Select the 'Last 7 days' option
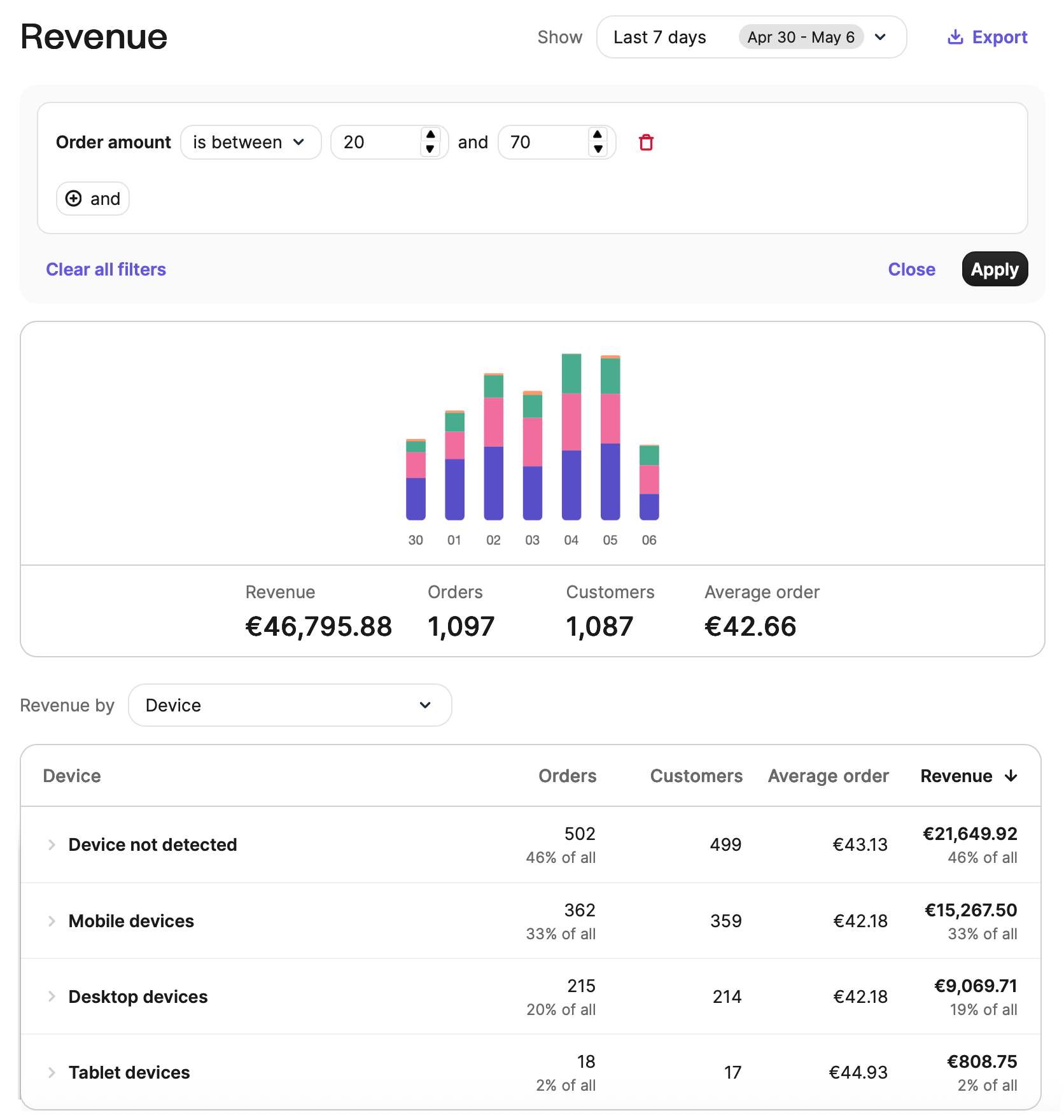The image size is (1064, 1120). pos(659,37)
